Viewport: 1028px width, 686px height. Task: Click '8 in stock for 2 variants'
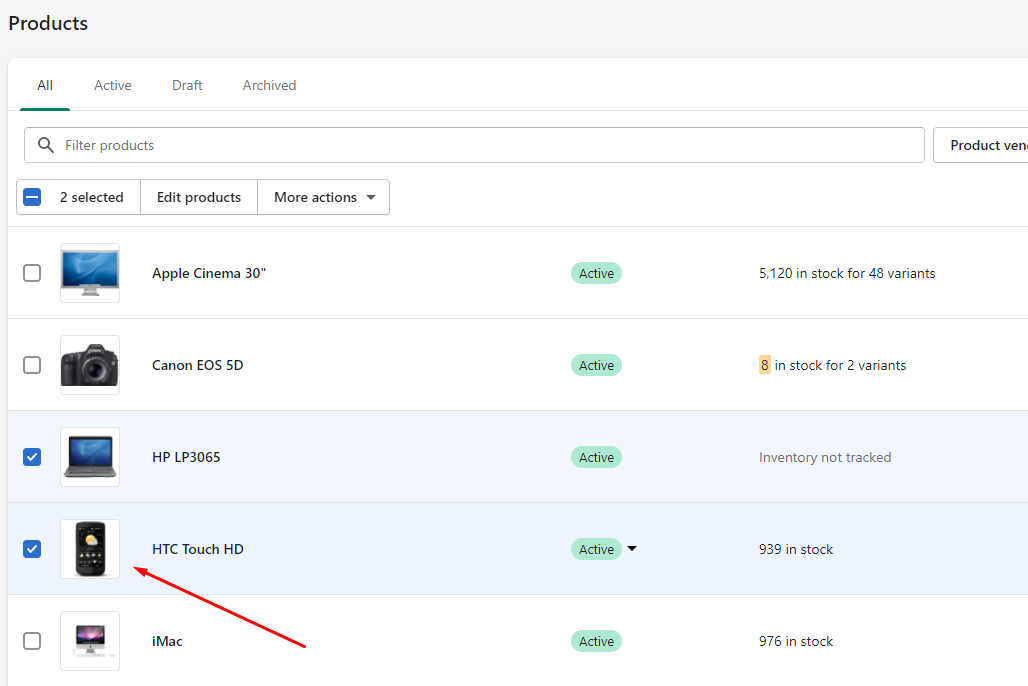[x=833, y=365]
